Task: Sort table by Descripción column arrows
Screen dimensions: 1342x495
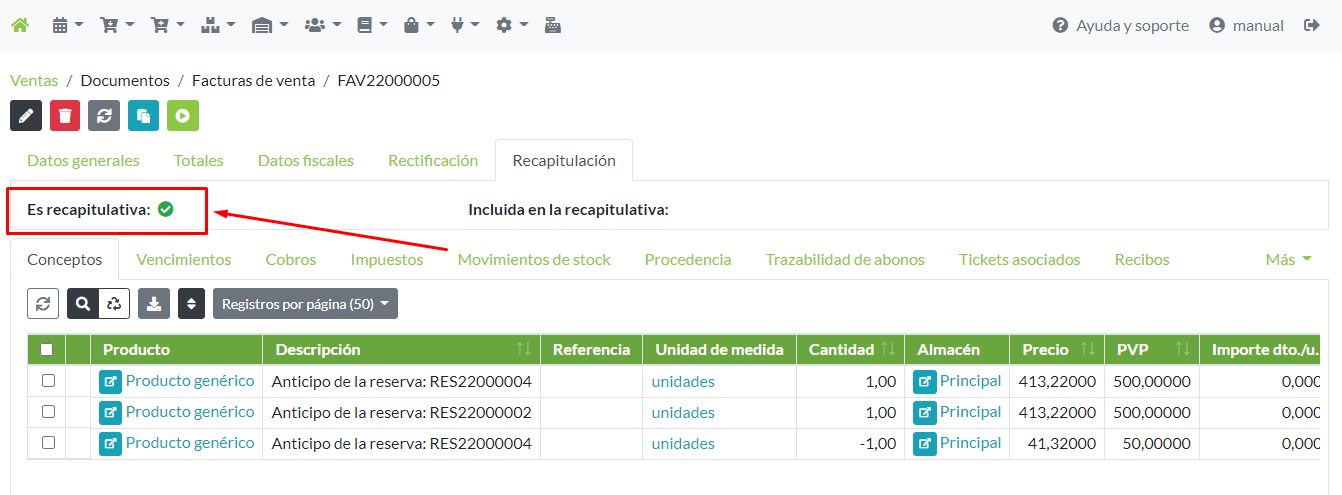Action: click(x=524, y=349)
